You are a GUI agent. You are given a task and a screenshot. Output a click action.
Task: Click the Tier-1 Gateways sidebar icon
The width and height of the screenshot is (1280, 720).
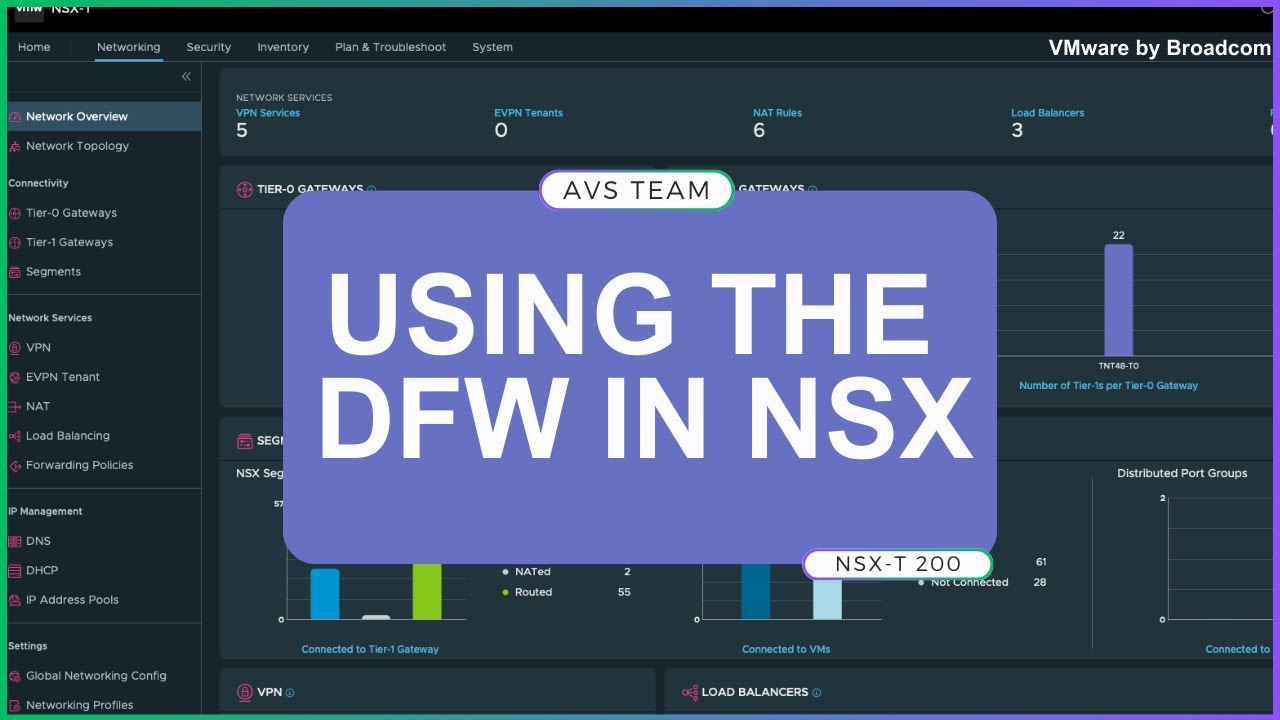point(15,242)
